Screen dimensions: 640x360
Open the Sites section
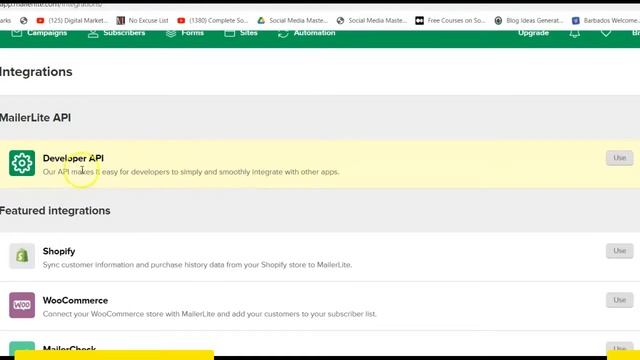click(x=241, y=33)
